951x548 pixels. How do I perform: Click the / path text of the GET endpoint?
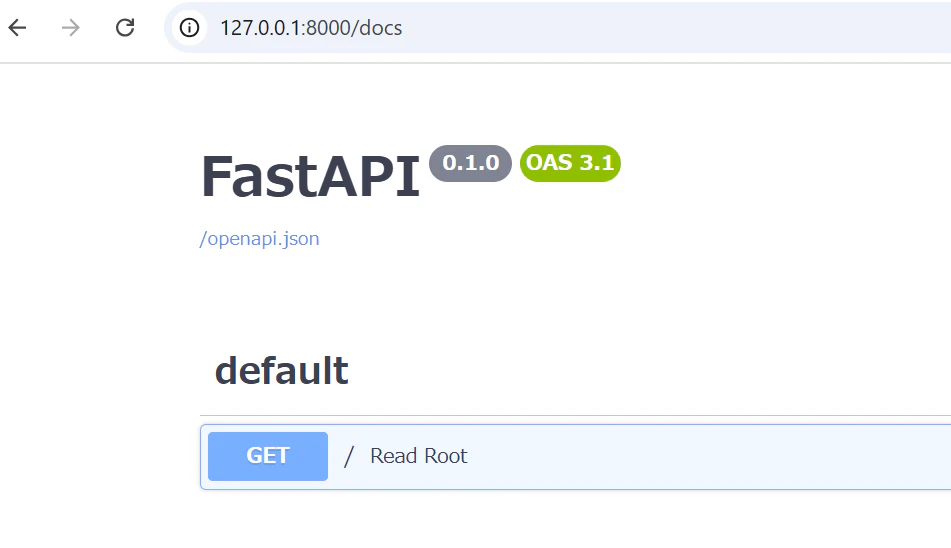pyautogui.click(x=349, y=456)
